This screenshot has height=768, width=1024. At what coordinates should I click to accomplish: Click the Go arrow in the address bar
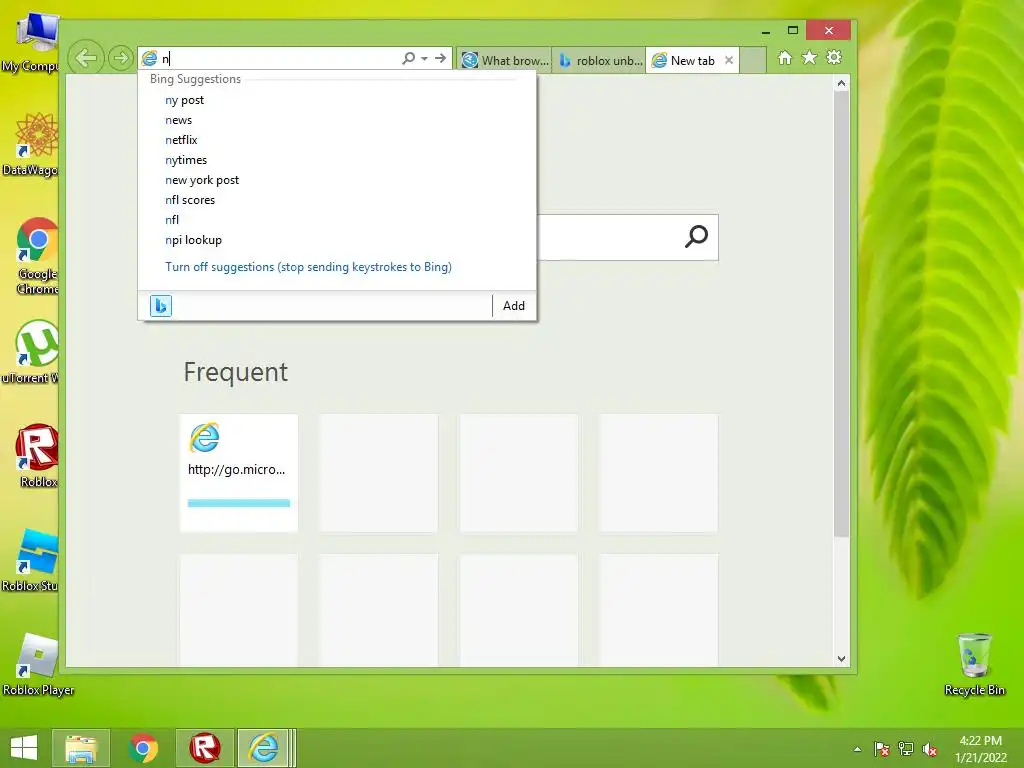pyautogui.click(x=441, y=58)
